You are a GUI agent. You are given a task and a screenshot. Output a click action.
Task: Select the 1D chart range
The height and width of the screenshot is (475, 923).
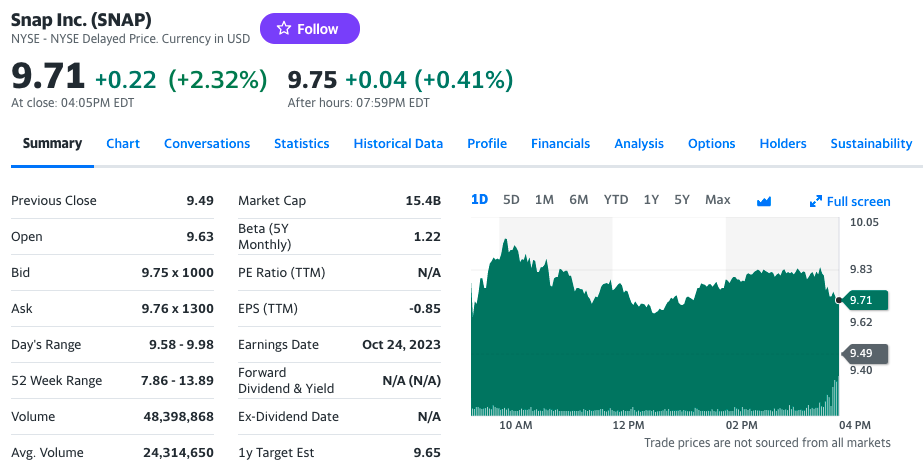[x=480, y=200]
